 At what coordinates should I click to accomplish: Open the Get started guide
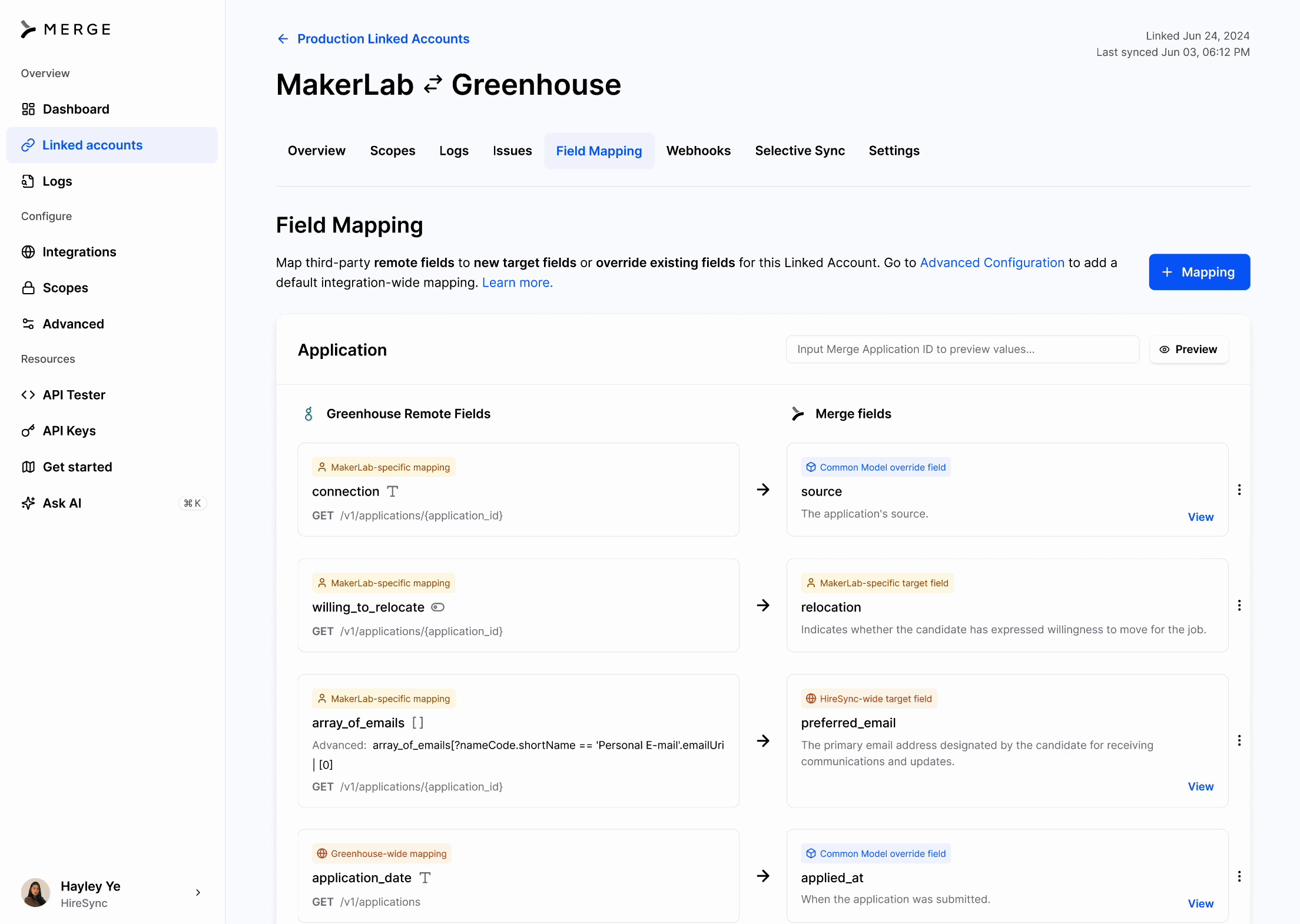pos(112,467)
